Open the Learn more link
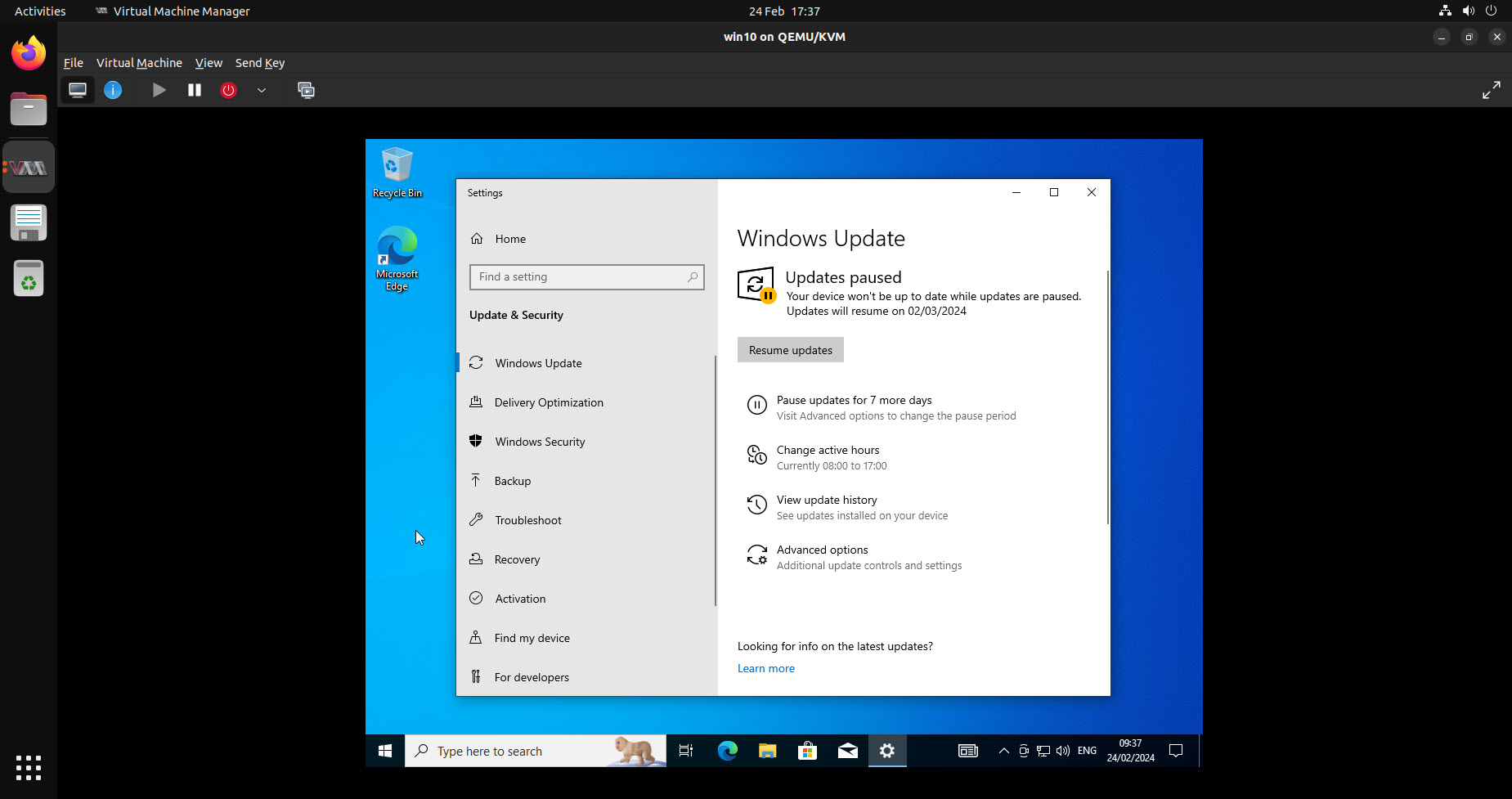 [765, 668]
